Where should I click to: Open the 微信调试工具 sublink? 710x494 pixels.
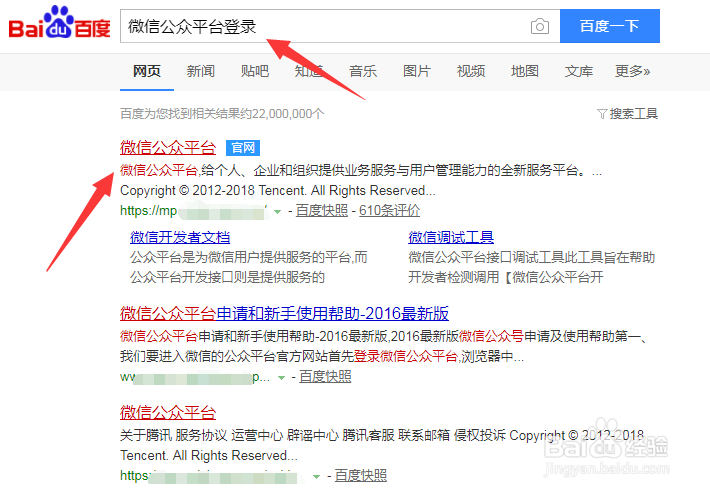(451, 237)
